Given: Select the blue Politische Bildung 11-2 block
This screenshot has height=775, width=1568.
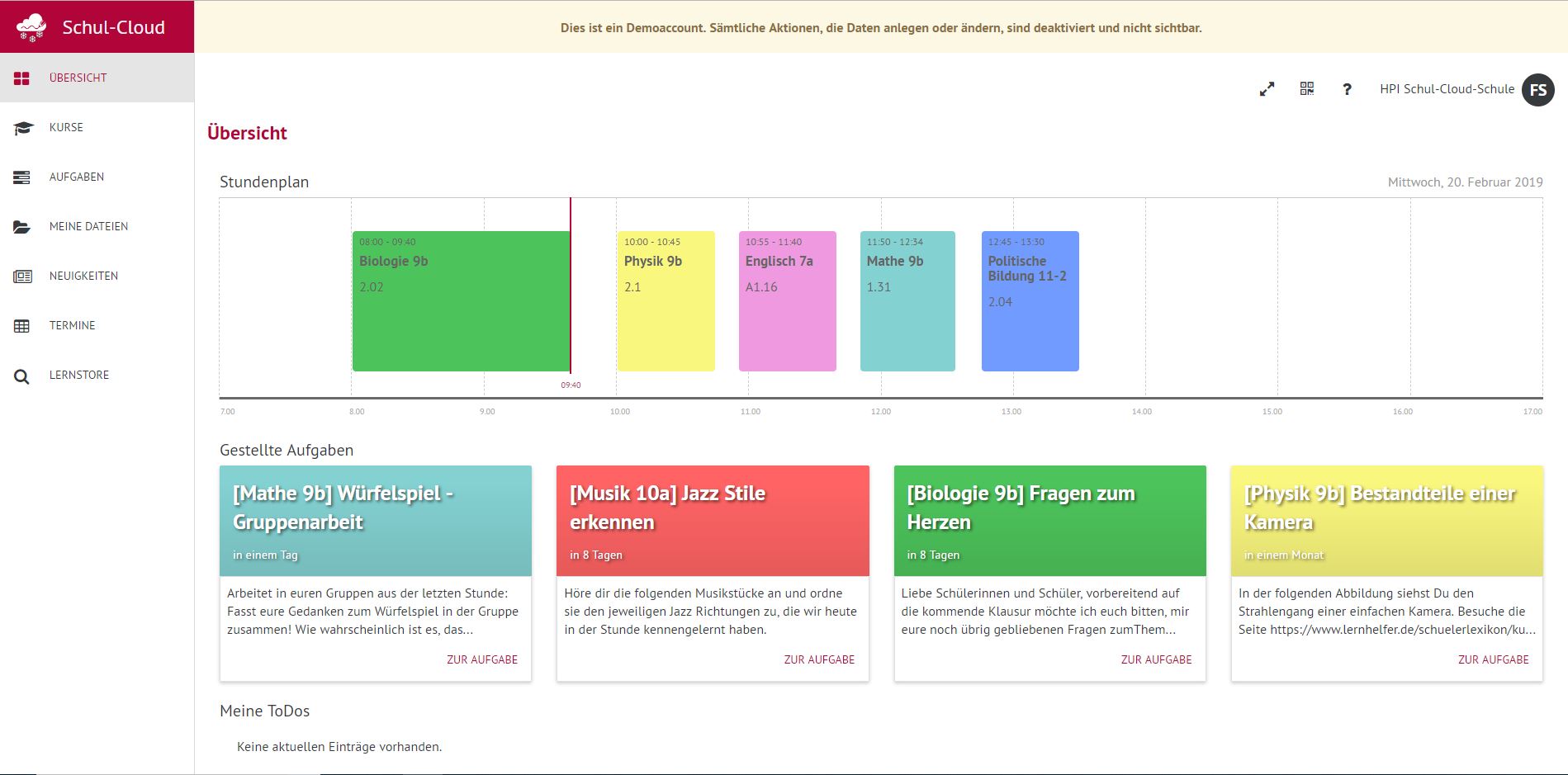Looking at the screenshot, I should coord(1030,301).
